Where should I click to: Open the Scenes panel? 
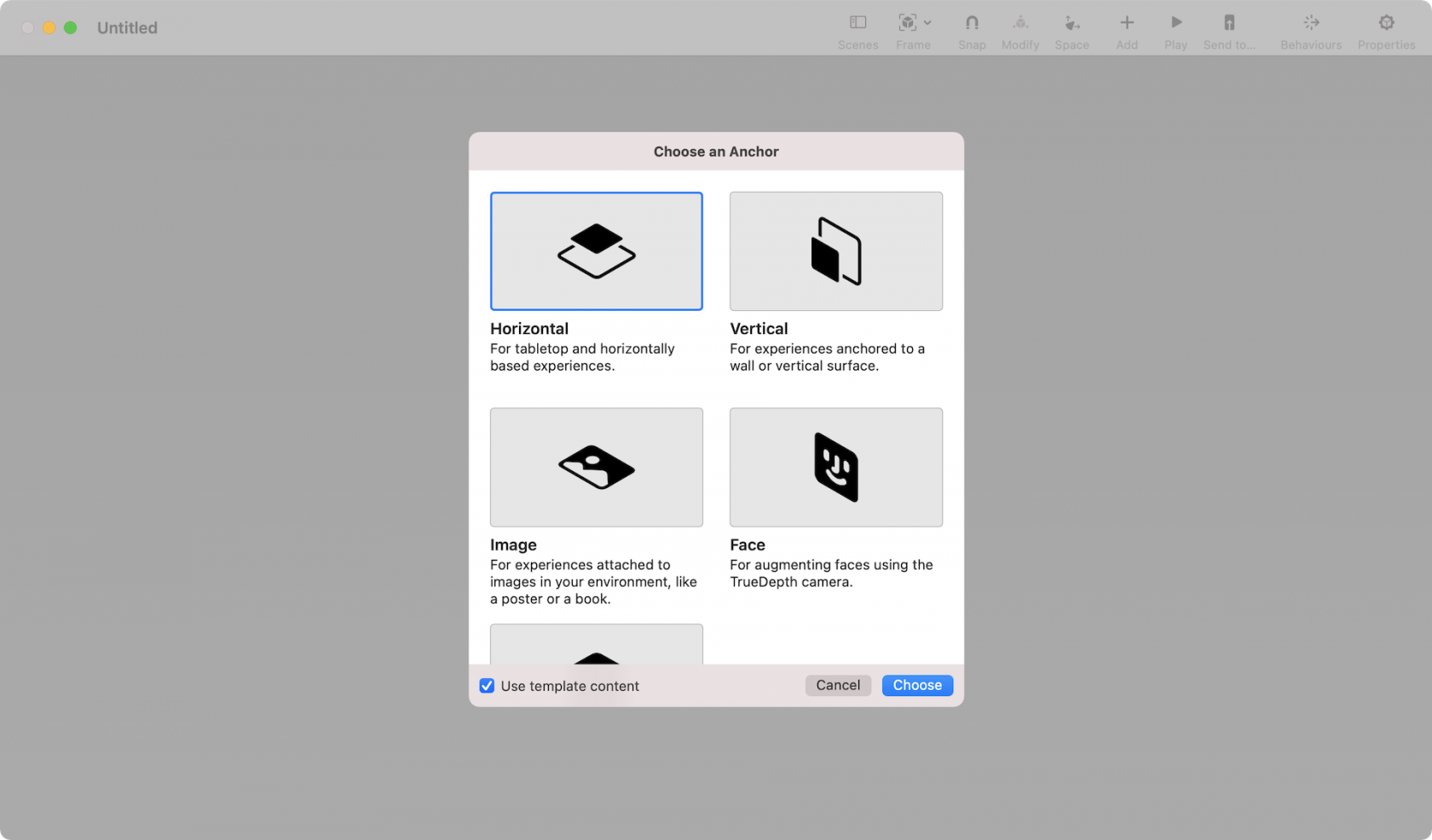pyautogui.click(x=857, y=27)
